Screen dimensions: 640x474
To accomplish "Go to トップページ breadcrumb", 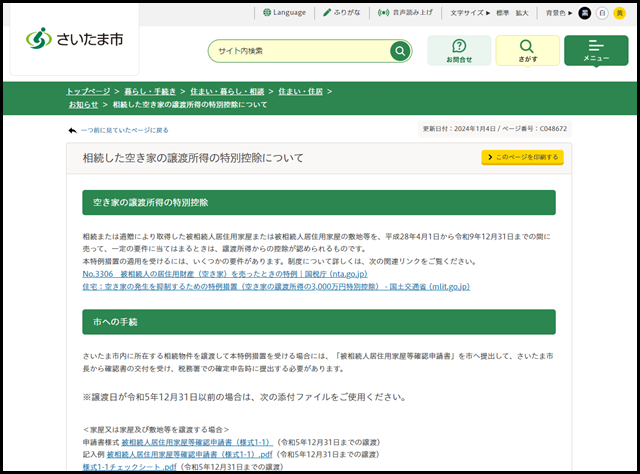I will click(x=88, y=91).
